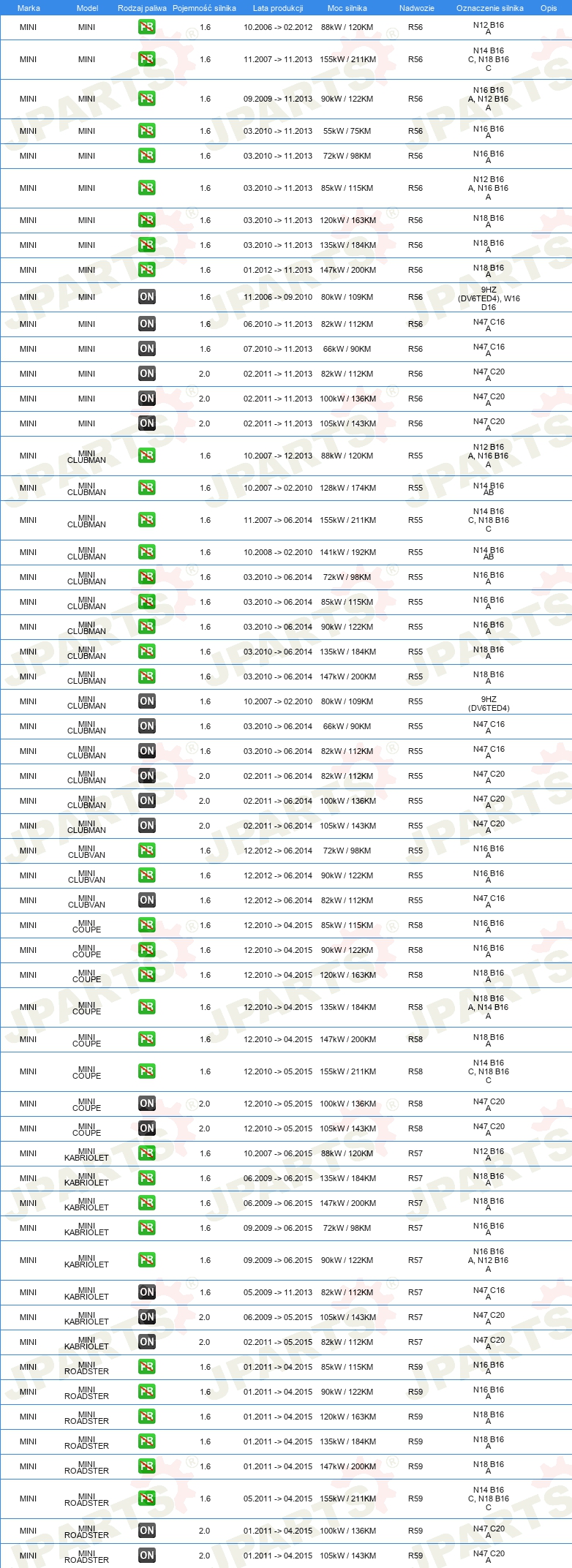Click R57 body code in Kabriolet 90kW/122KM row
The height and width of the screenshot is (1568, 572).
[x=415, y=1260]
